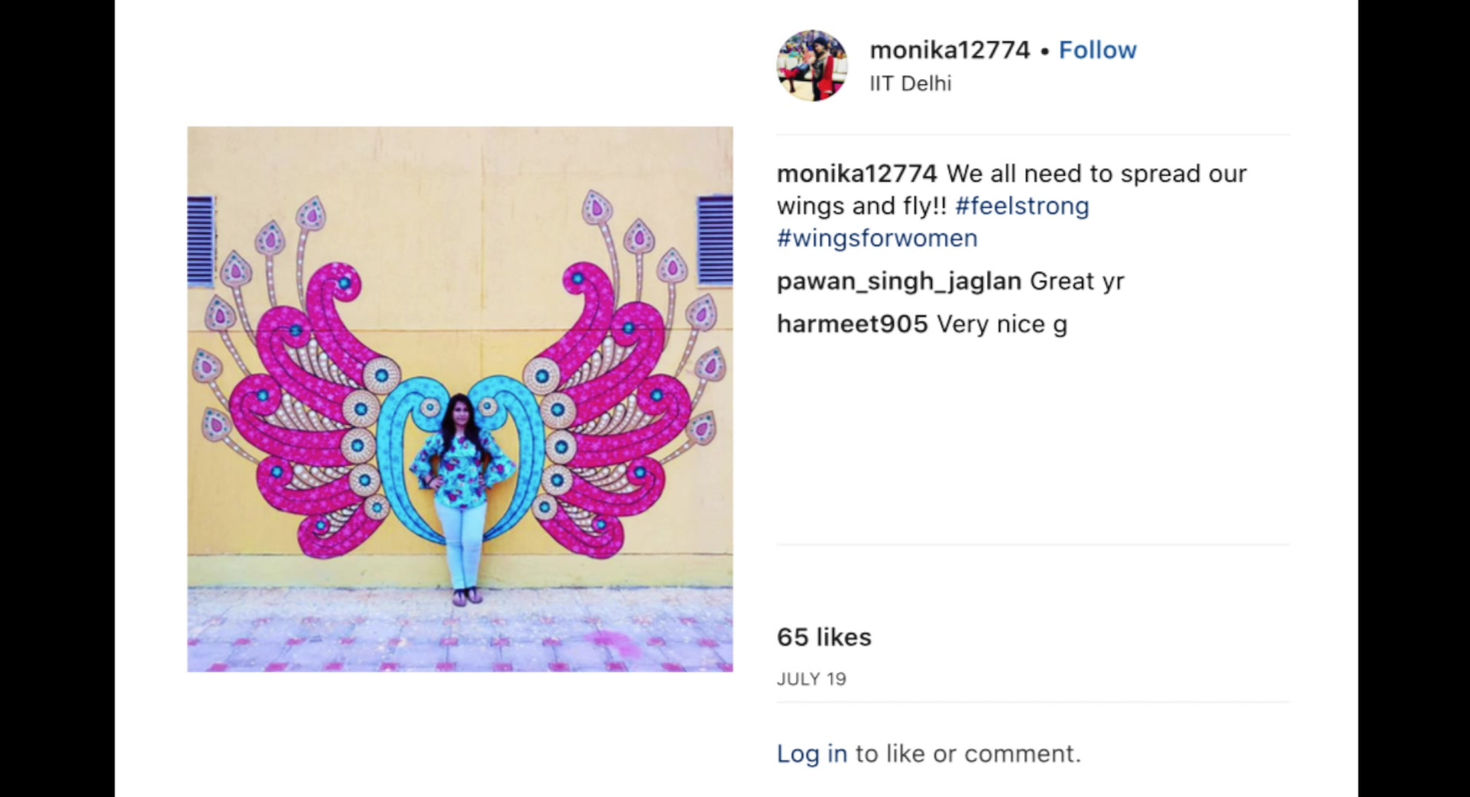Open the #feelstrong hashtag
Image resolution: width=1470 pixels, height=797 pixels.
click(1022, 206)
